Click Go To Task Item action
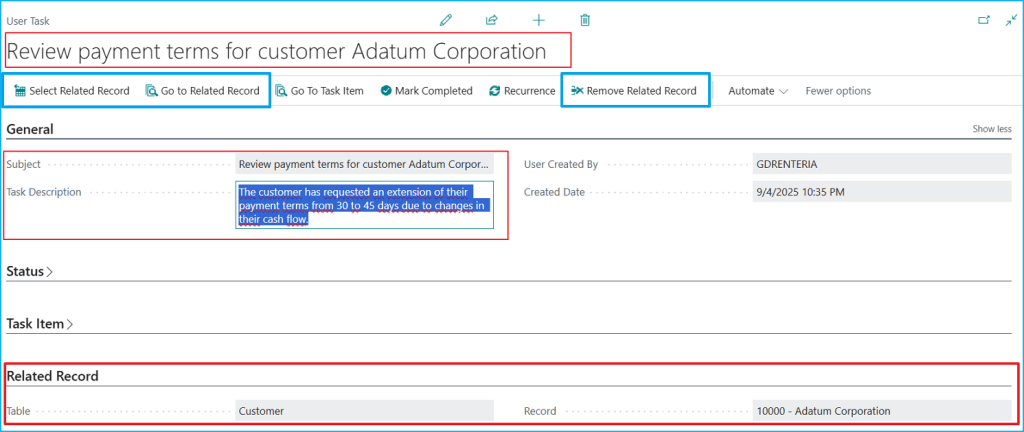This screenshot has width=1024, height=432. (319, 91)
